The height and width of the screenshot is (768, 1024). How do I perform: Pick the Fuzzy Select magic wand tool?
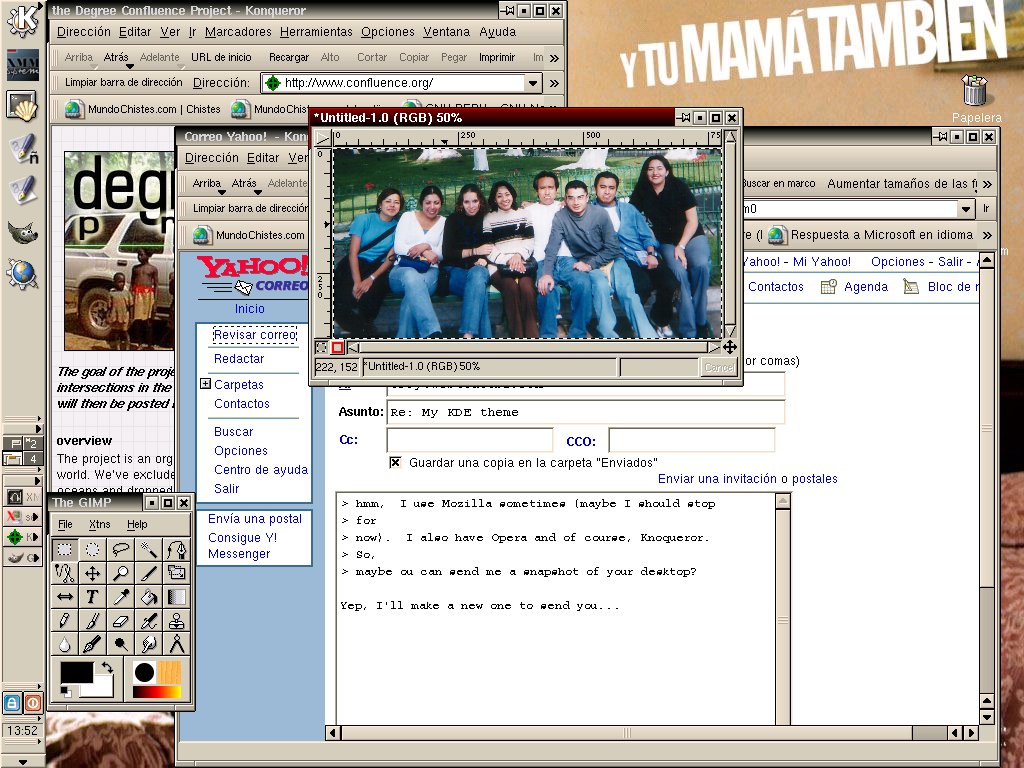149,549
